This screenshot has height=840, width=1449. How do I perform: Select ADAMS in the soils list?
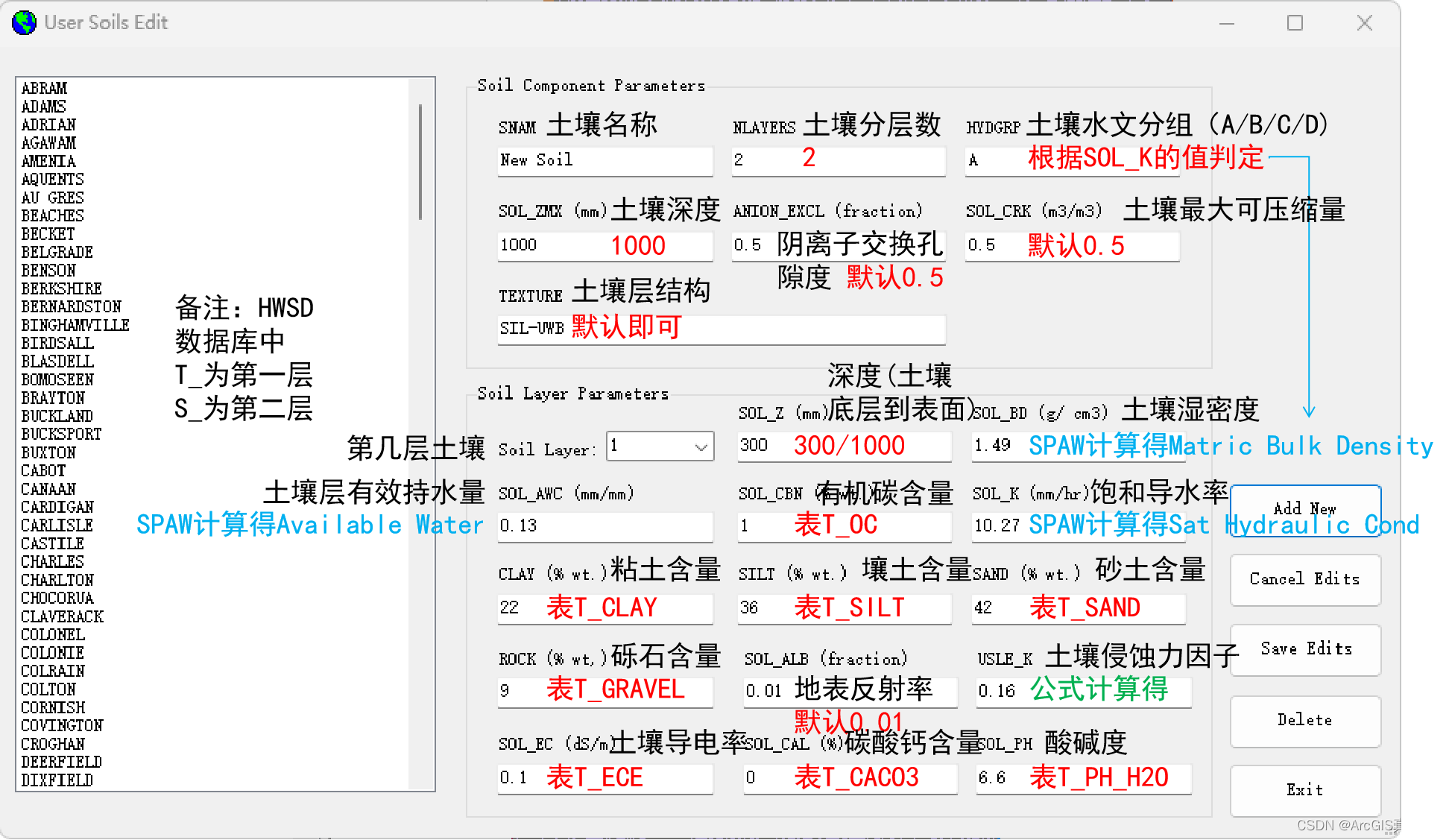coord(43,107)
